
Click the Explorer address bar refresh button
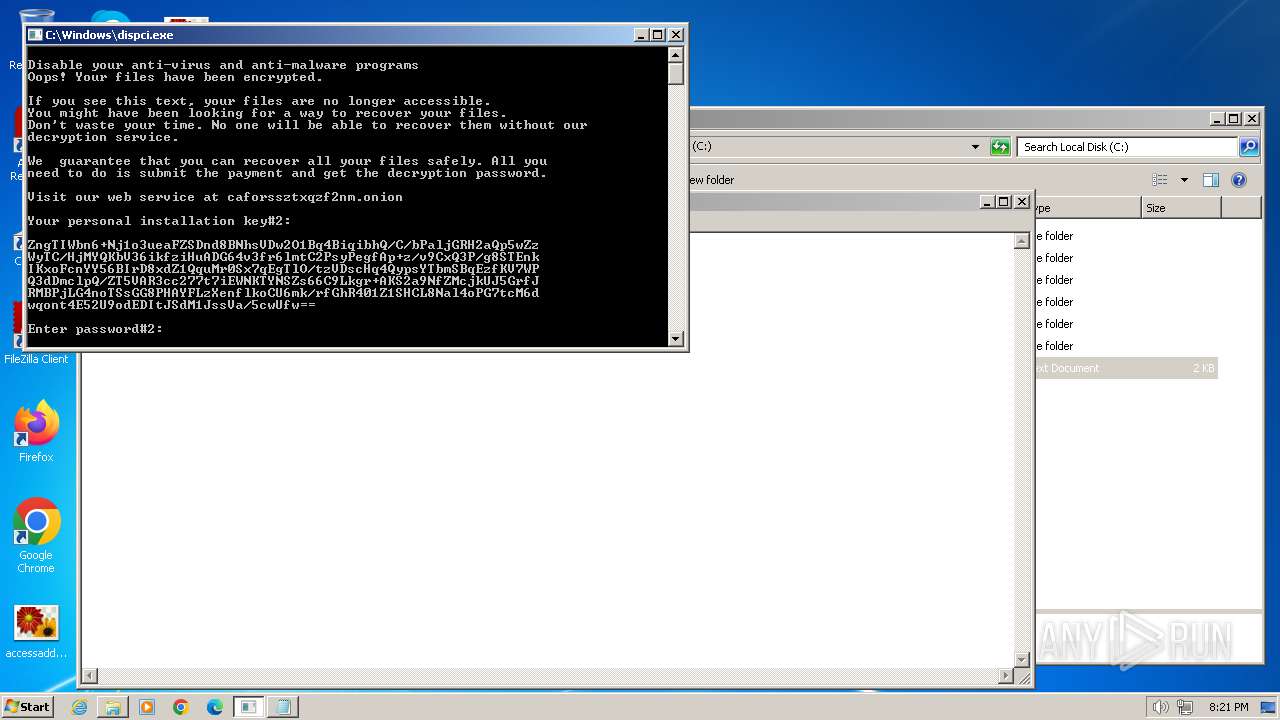[x=1000, y=147]
